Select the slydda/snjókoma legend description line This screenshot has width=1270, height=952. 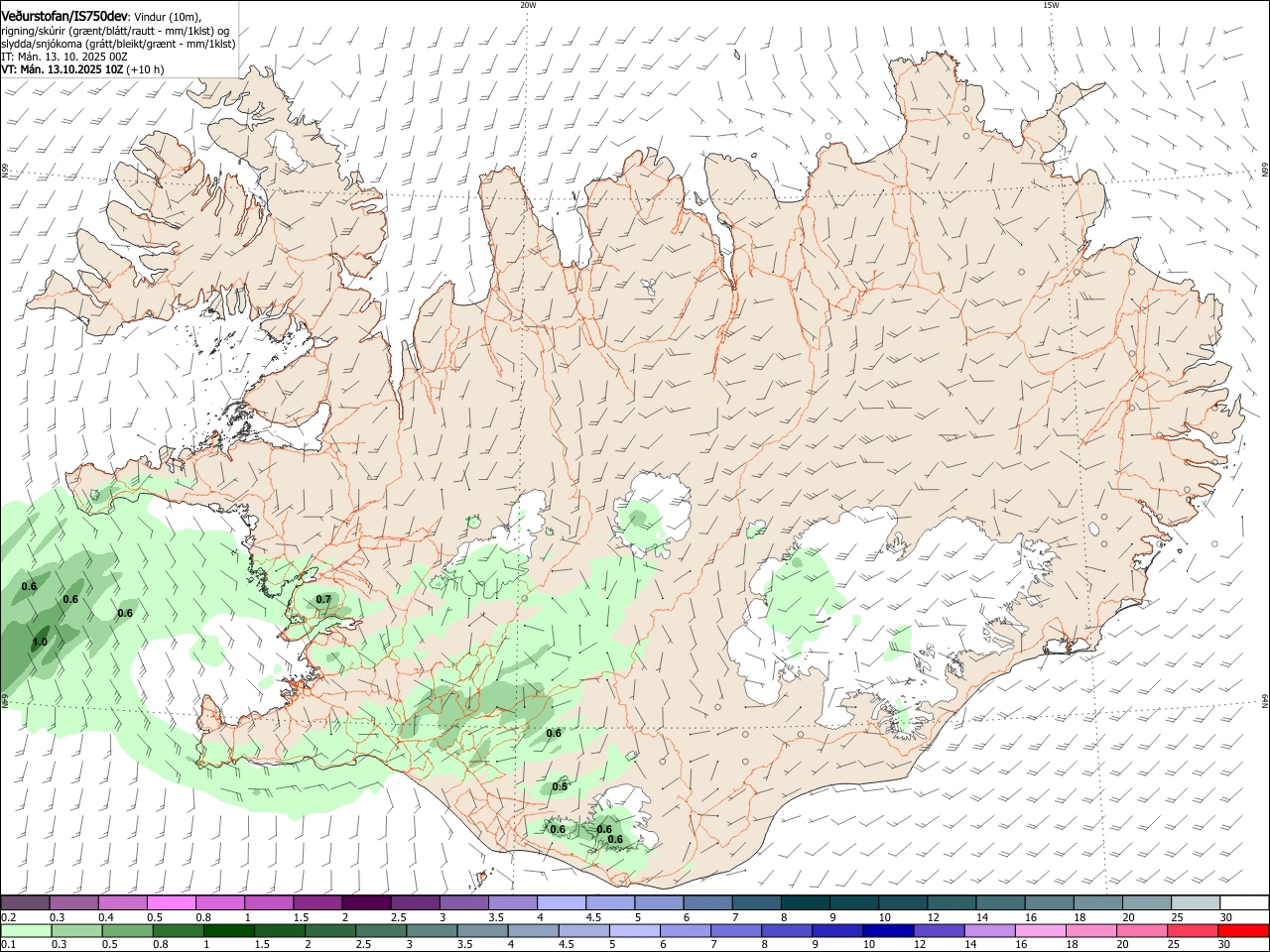(x=118, y=44)
